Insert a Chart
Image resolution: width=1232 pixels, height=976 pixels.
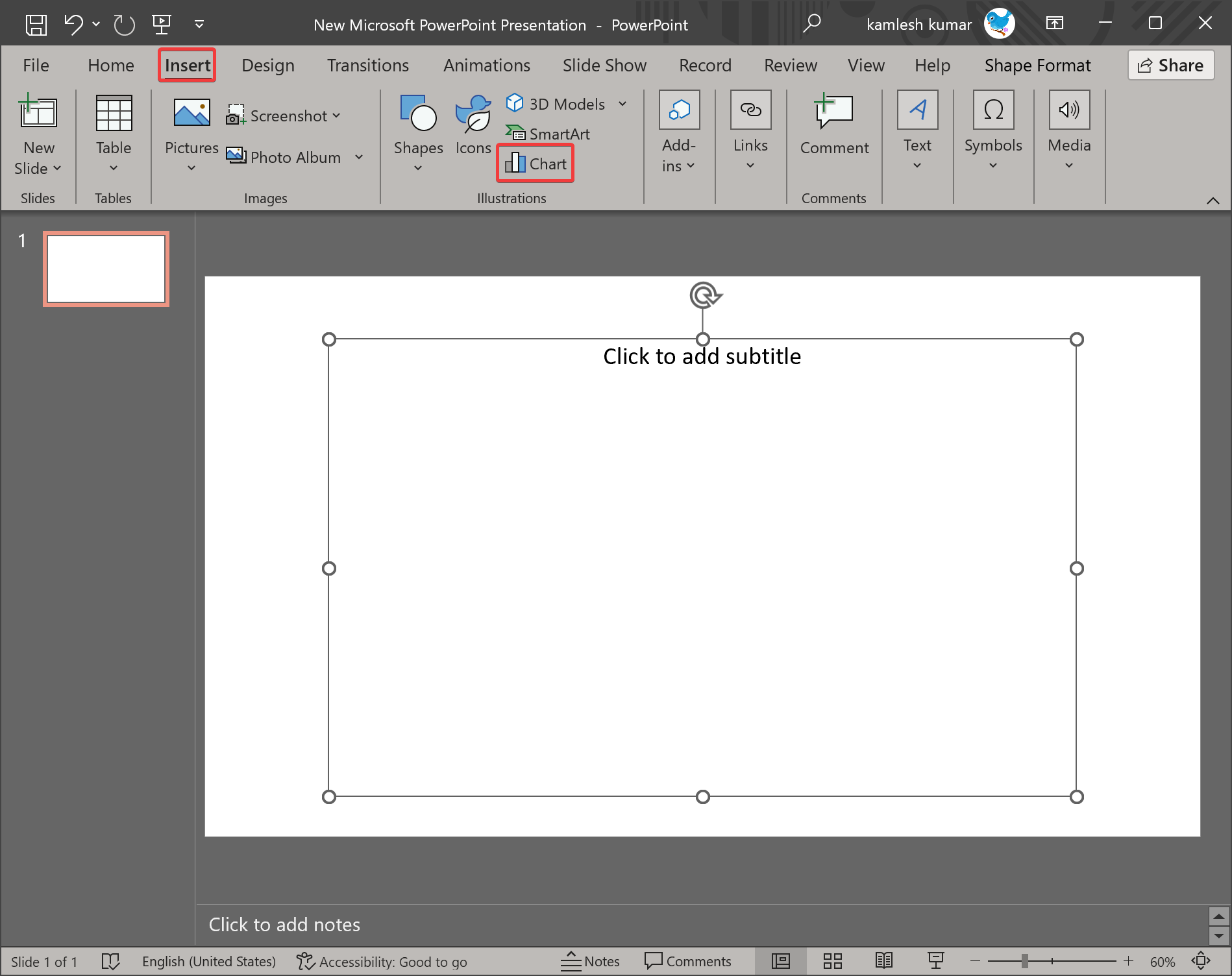point(536,164)
